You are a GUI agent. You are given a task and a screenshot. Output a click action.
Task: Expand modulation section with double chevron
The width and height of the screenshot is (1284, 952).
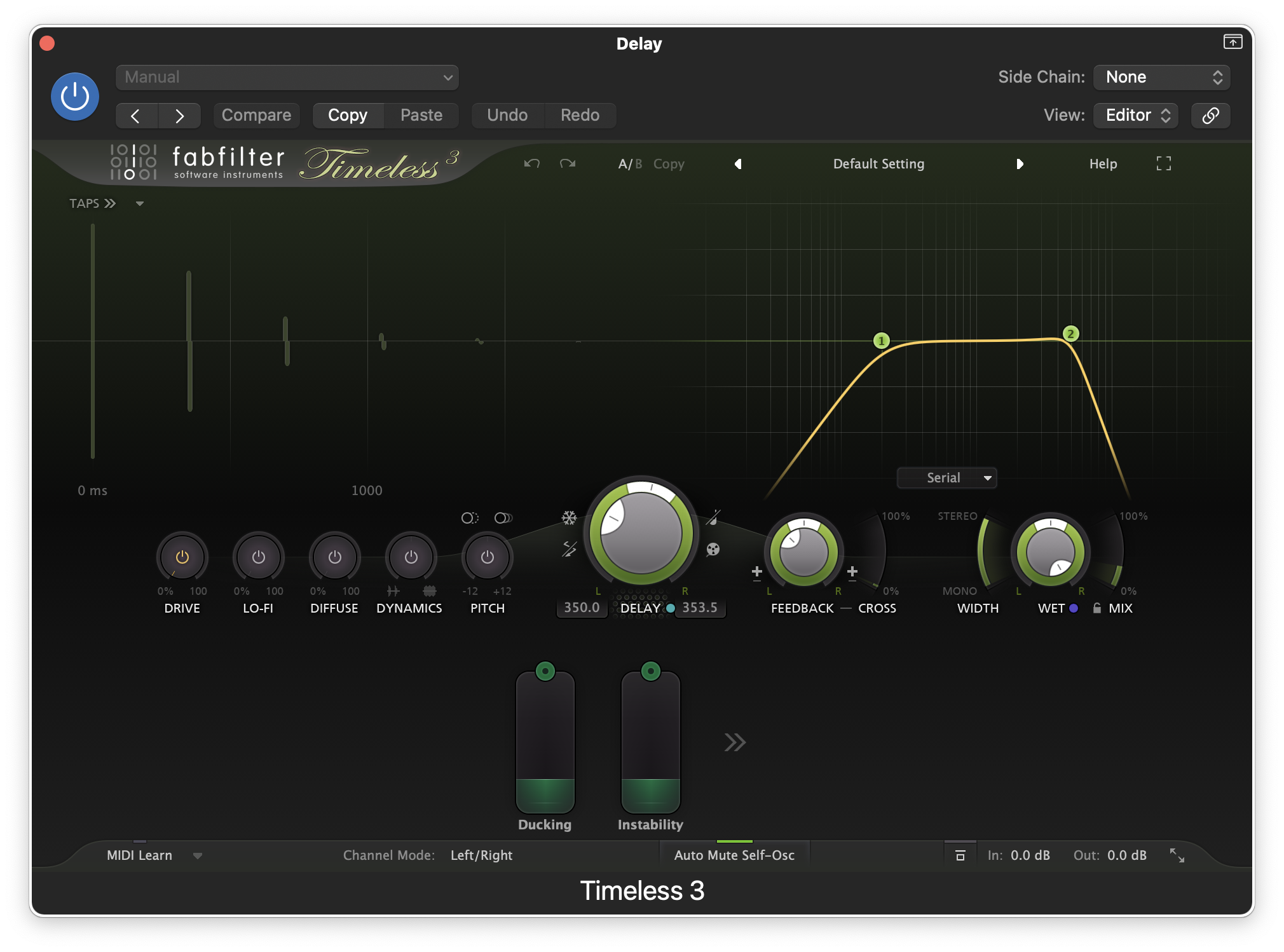(735, 742)
